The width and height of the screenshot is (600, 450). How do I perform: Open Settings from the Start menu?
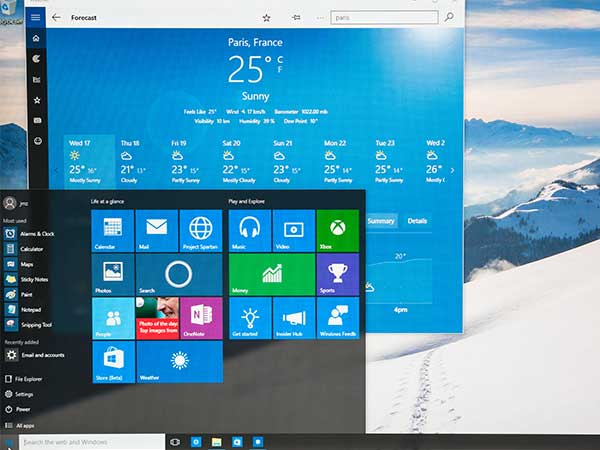[x=24, y=394]
